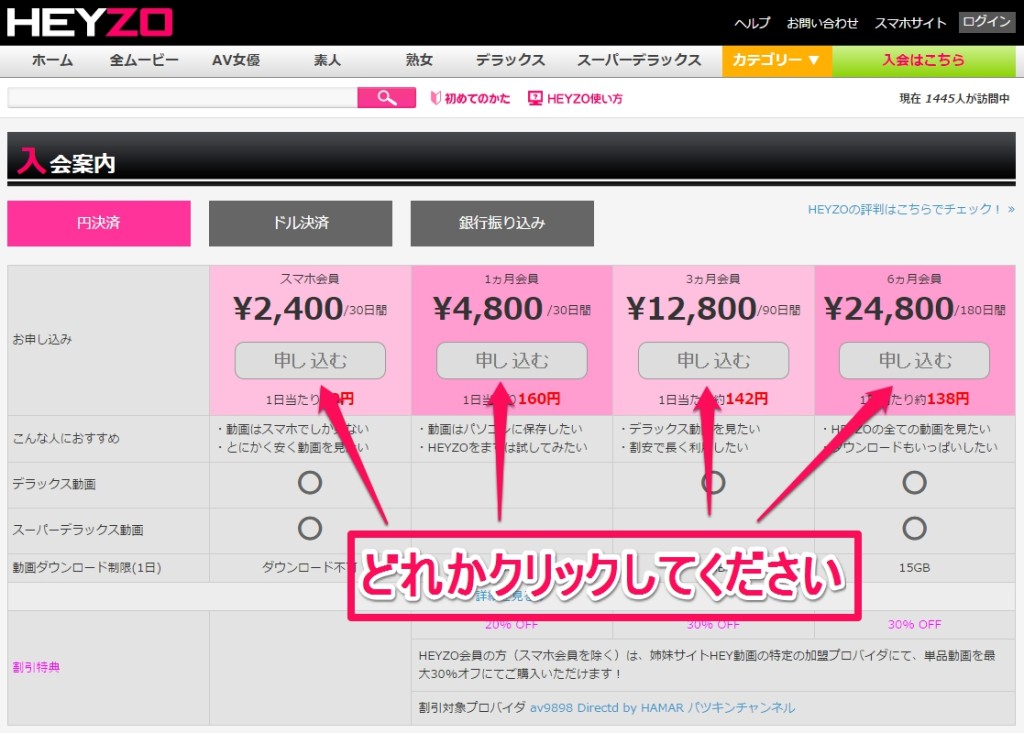
Task: Click the search input field
Action: tap(182, 98)
